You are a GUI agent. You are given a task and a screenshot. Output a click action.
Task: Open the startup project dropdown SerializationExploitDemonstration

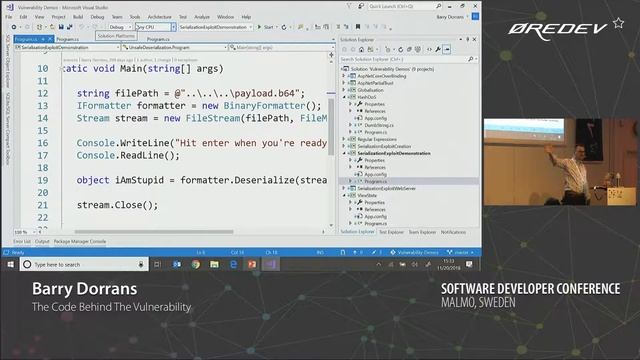(216, 27)
